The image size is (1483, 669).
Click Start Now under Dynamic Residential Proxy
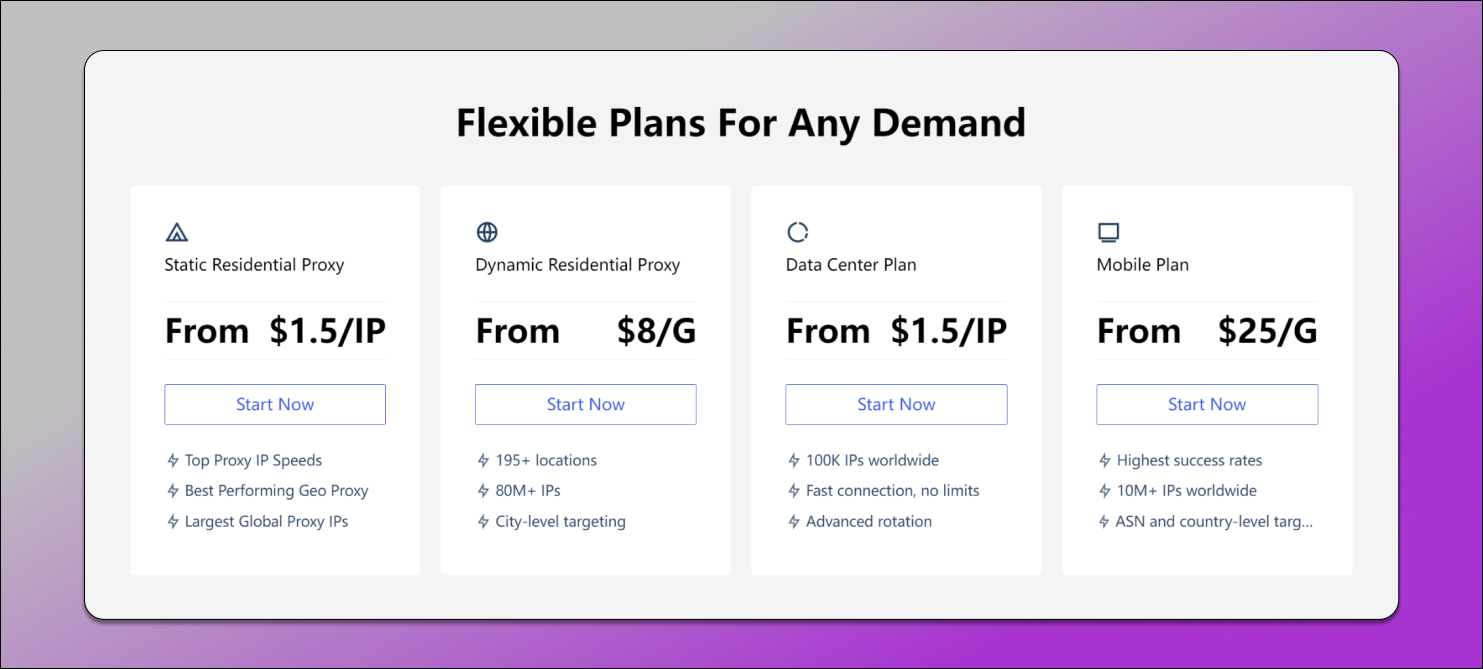click(x=586, y=404)
